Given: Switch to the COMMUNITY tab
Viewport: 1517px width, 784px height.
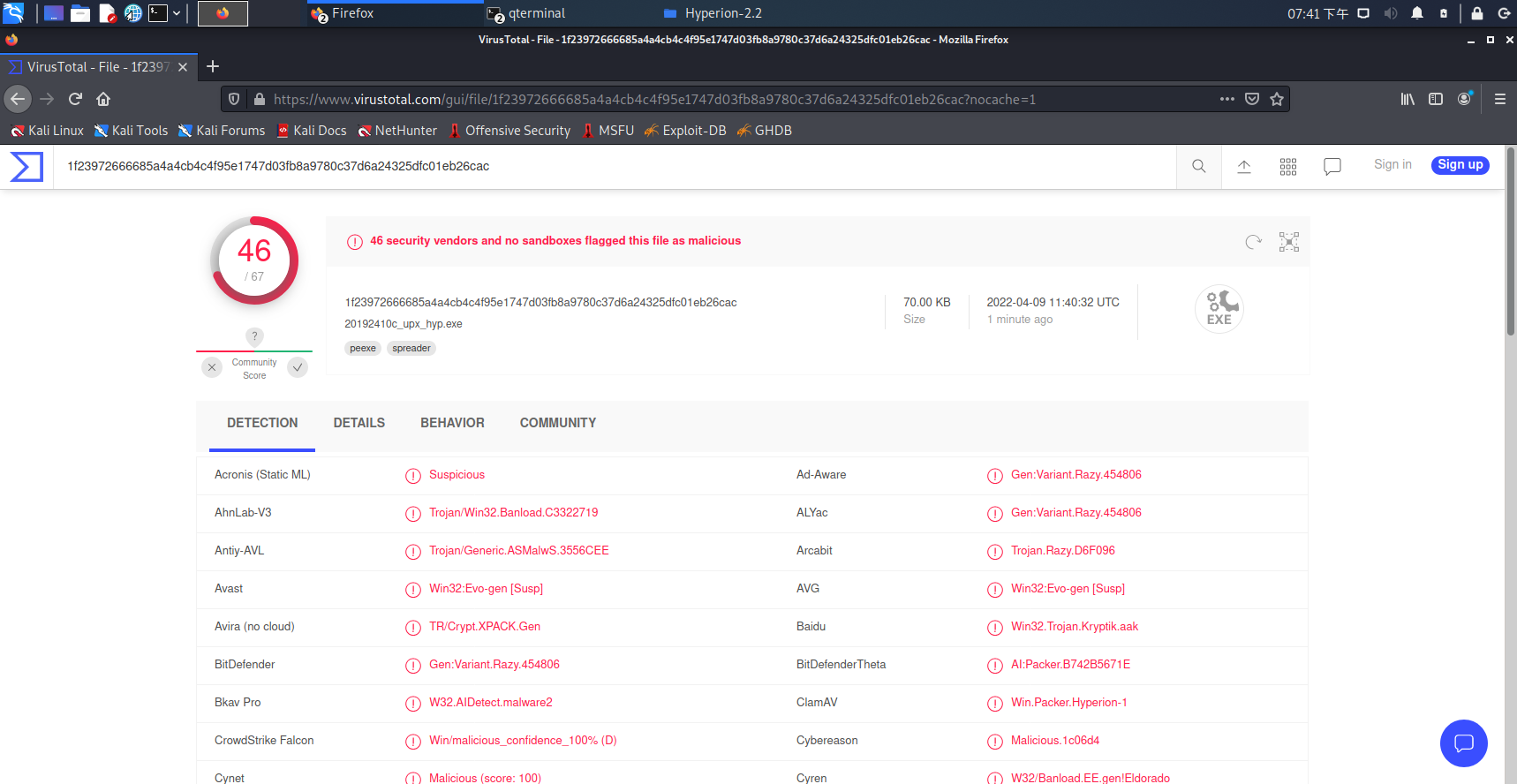Looking at the screenshot, I should (x=558, y=423).
